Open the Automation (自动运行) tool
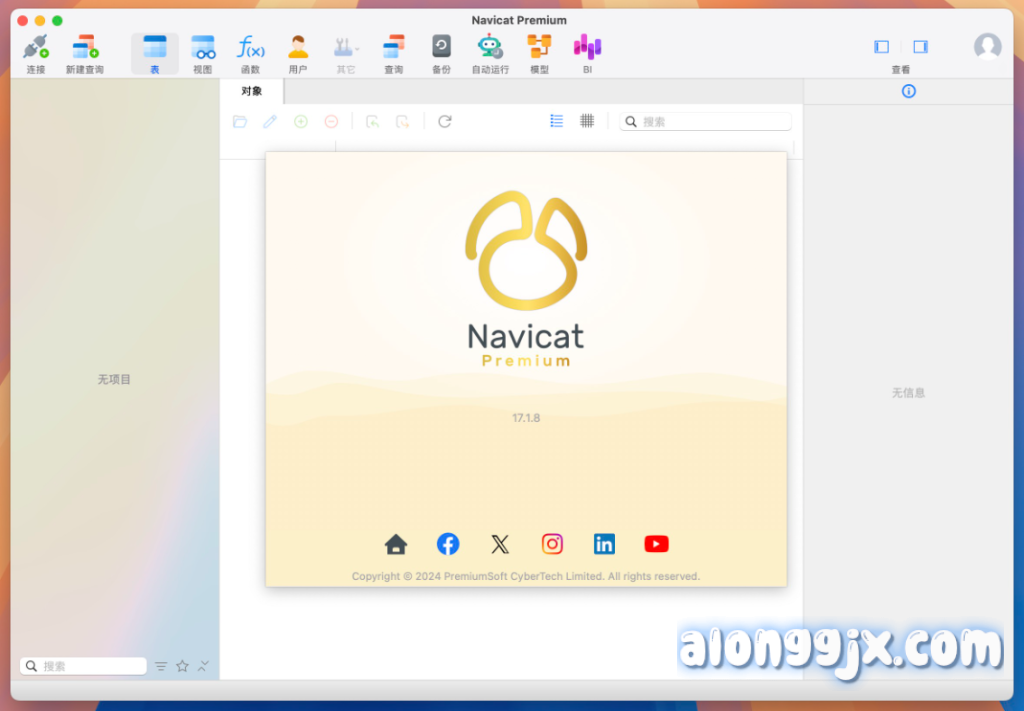The image size is (1024, 711). coord(490,51)
